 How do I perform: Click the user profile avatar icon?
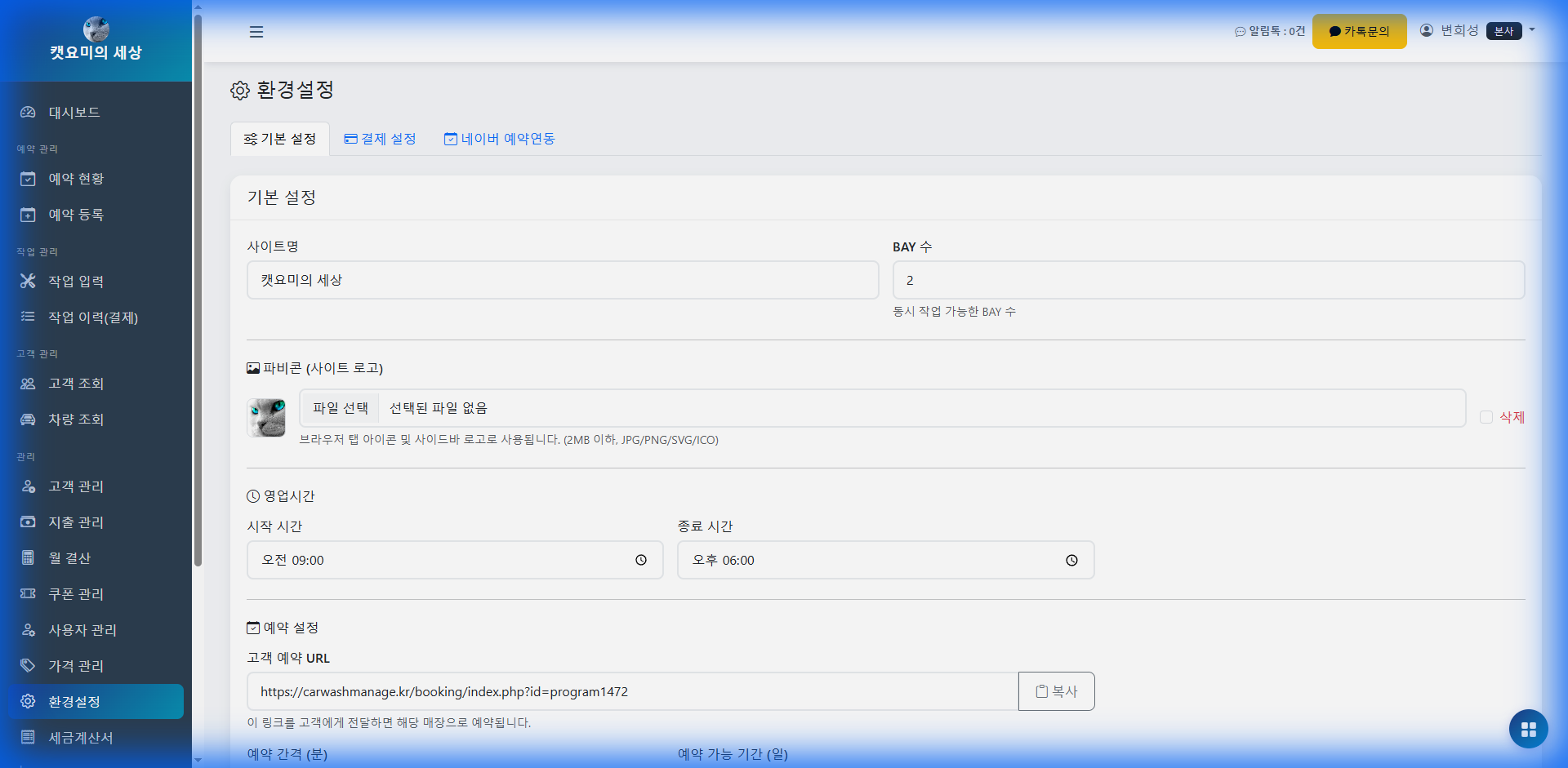(1427, 30)
